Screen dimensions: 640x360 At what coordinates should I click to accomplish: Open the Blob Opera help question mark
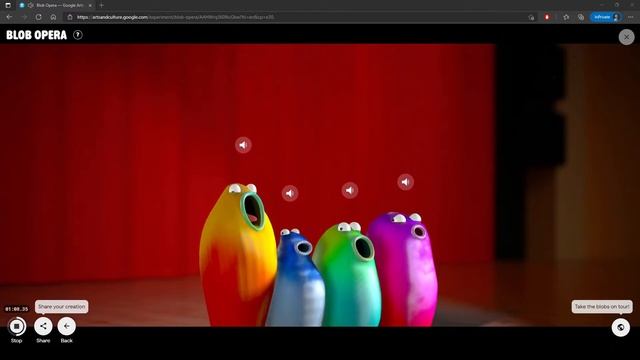[x=78, y=35]
